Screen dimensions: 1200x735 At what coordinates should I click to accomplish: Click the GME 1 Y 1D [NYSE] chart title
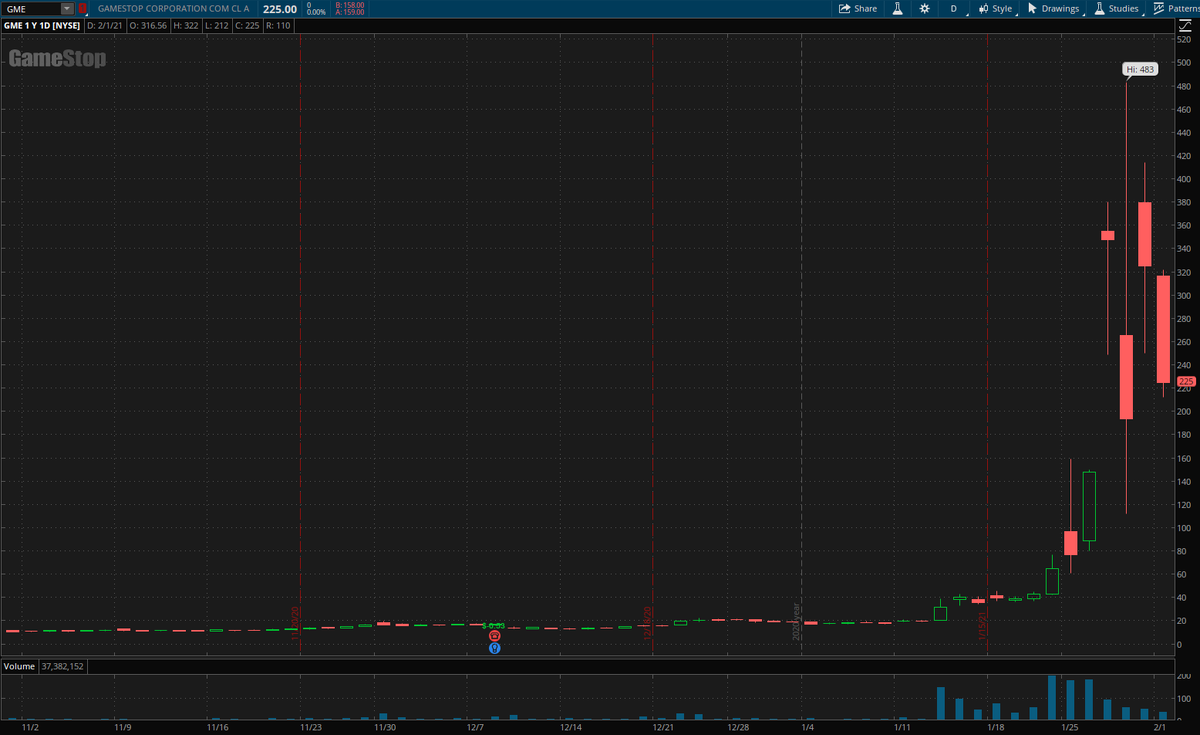click(x=41, y=25)
